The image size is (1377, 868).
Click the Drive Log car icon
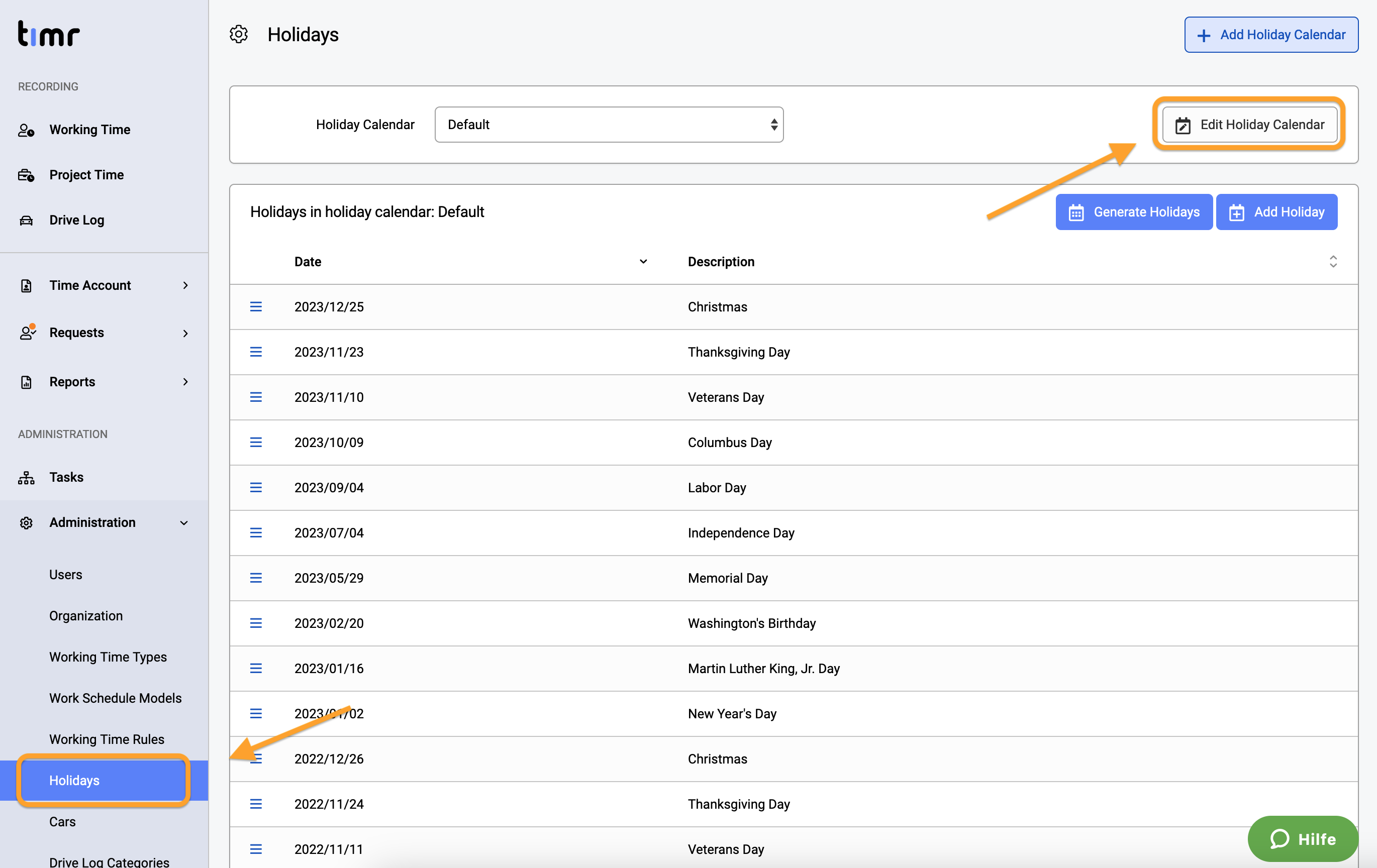[x=26, y=220]
